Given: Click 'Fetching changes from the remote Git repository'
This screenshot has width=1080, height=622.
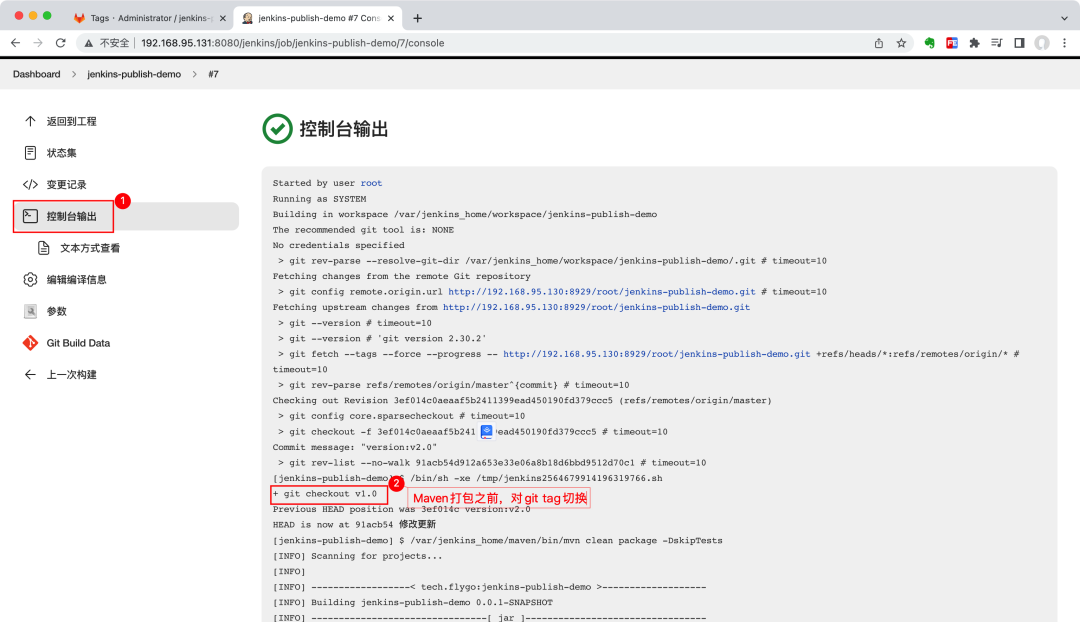Looking at the screenshot, I should [x=402, y=276].
